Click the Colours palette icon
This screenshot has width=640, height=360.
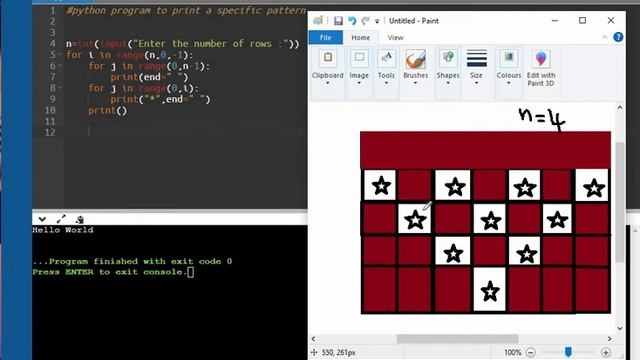click(x=509, y=58)
